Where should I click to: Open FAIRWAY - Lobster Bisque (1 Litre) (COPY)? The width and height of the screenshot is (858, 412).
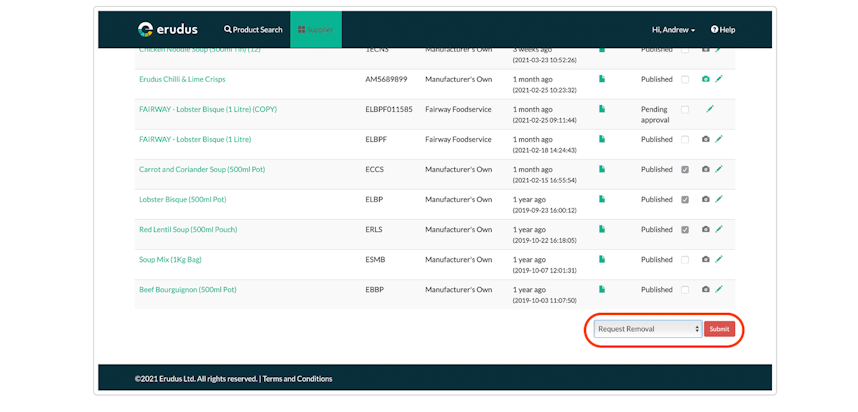(x=208, y=109)
